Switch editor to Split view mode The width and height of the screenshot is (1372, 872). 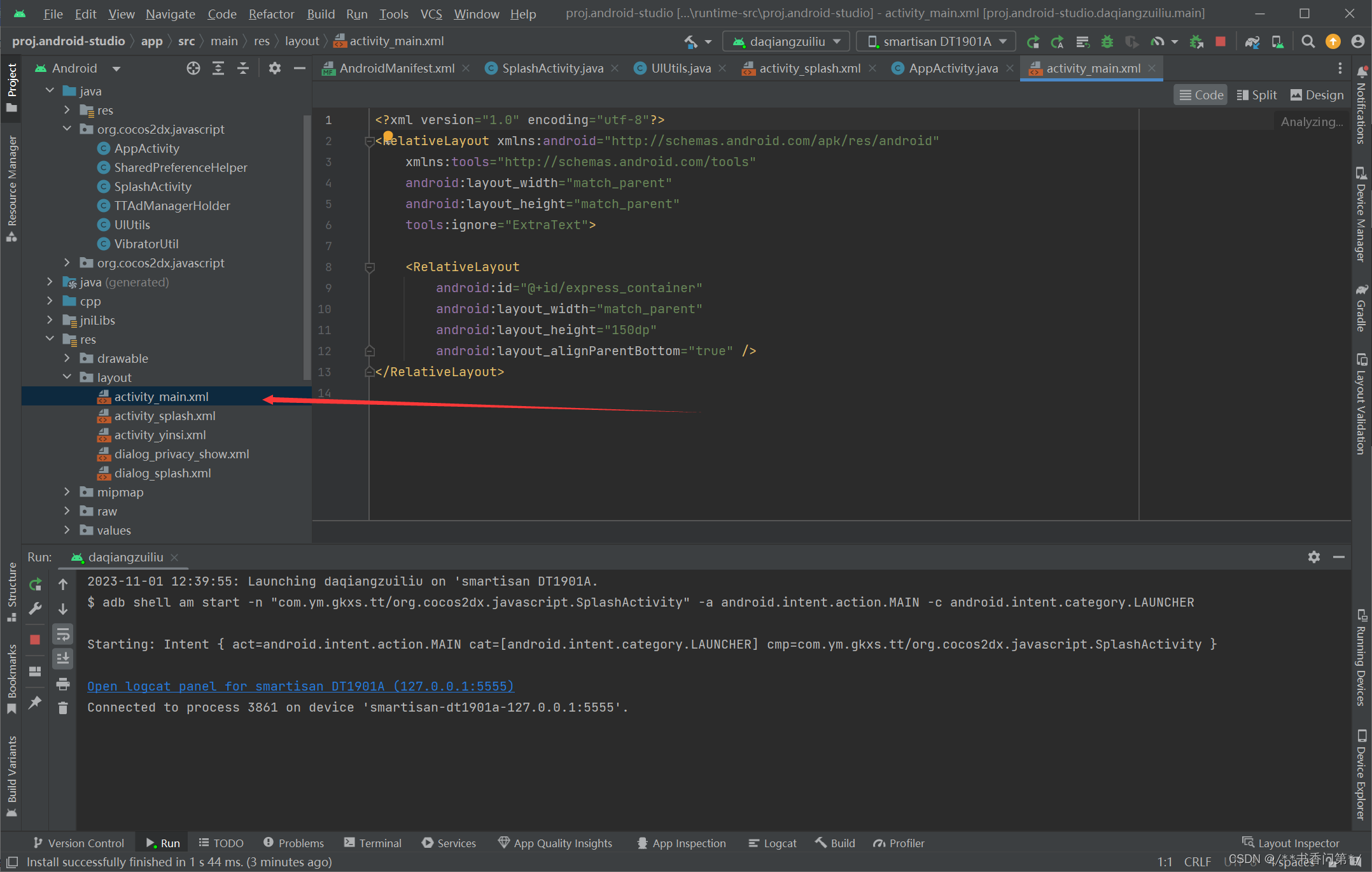click(1256, 95)
